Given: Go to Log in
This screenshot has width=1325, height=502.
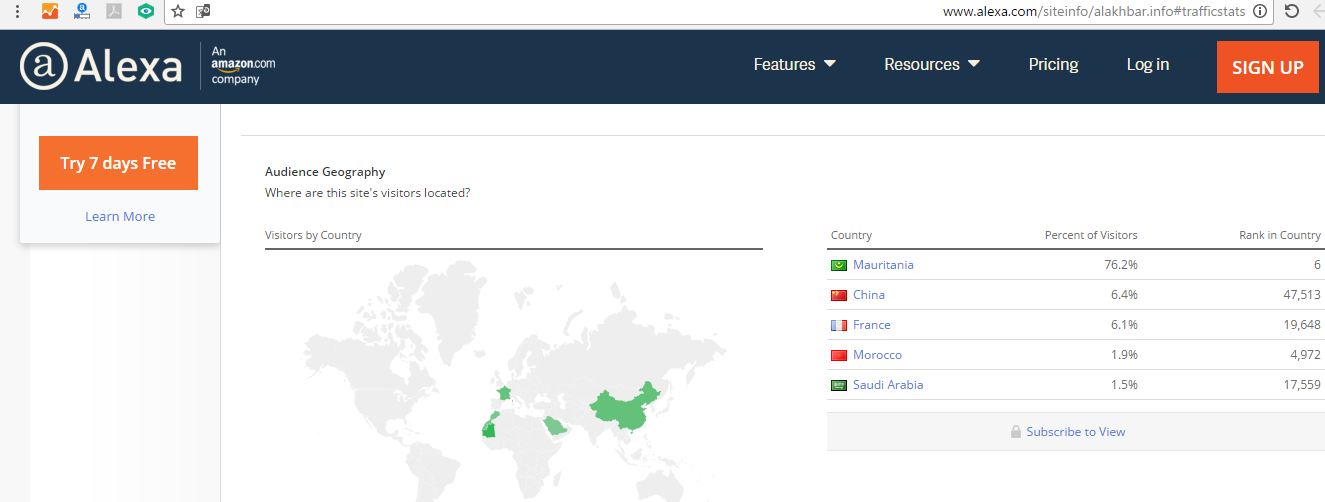Looking at the screenshot, I should click(1147, 65).
